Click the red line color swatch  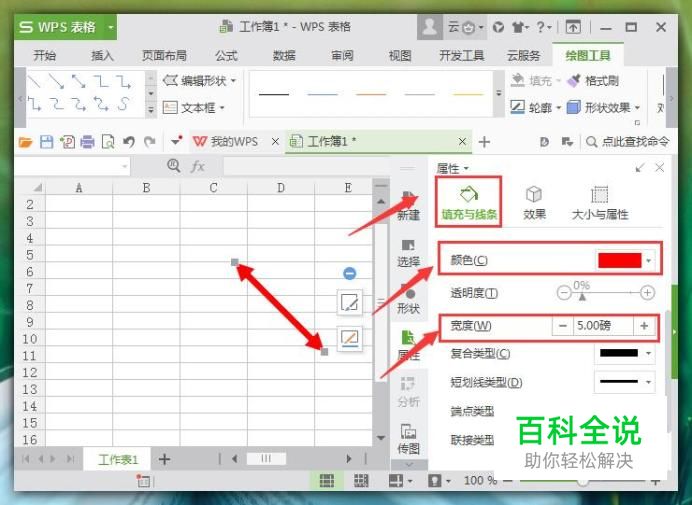pyautogui.click(x=620, y=260)
